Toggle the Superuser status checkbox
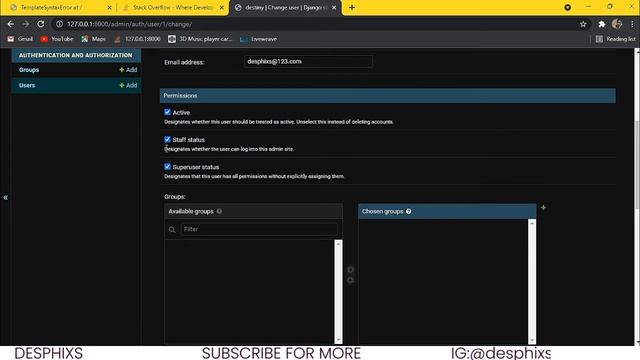This screenshot has width=640, height=360. 167,167
